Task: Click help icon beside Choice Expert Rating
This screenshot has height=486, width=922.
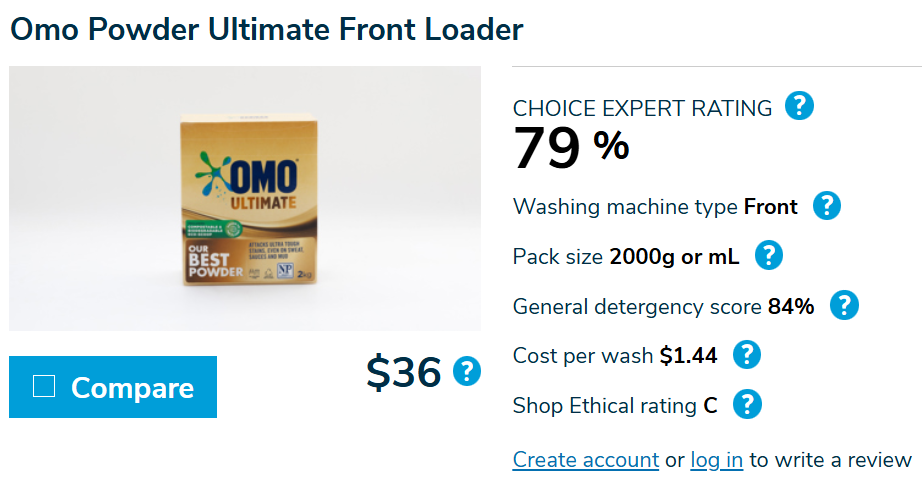Action: coord(799,106)
